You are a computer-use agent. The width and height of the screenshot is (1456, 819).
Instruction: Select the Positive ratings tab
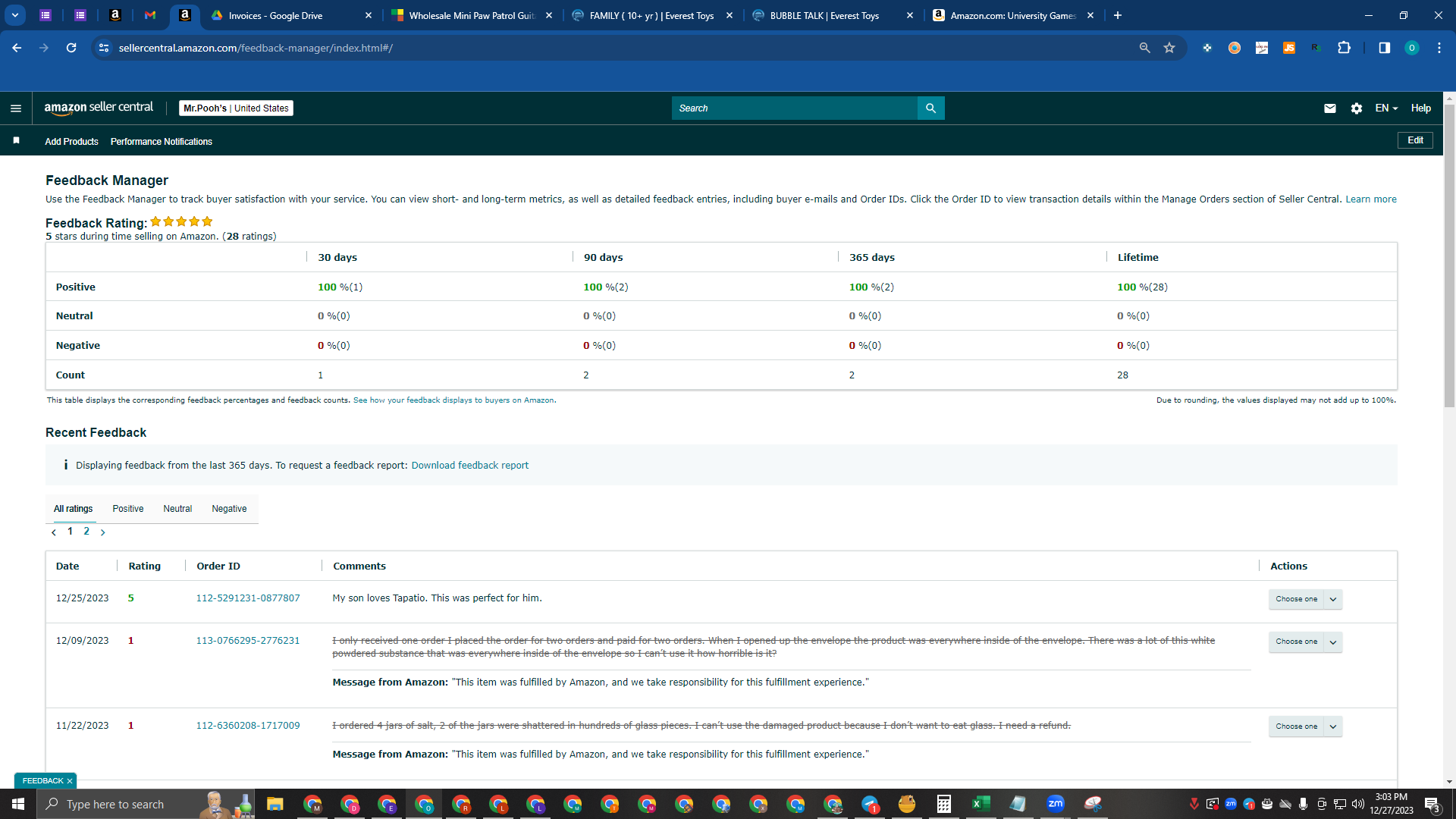point(128,509)
